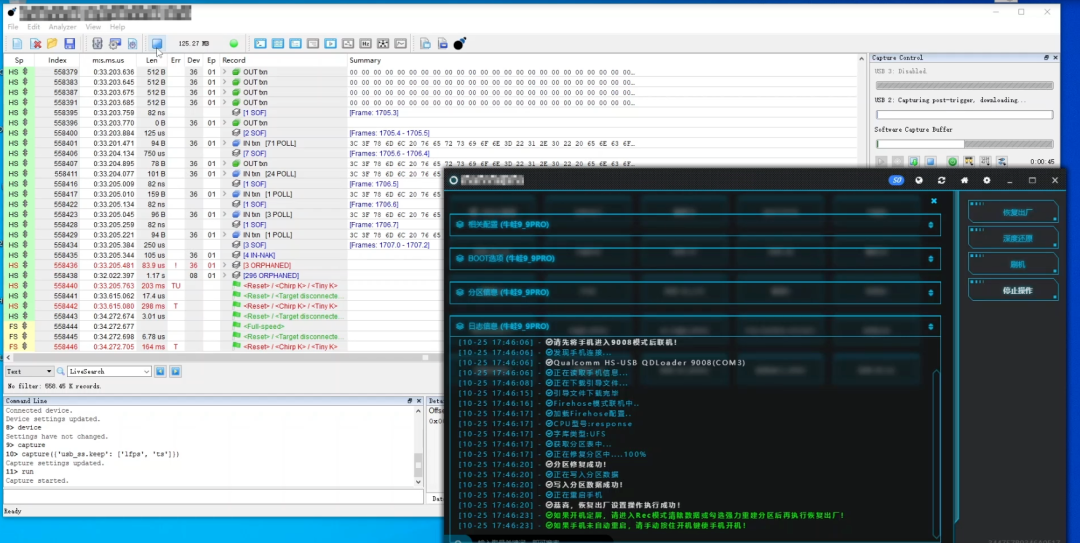This screenshot has width=1080, height=543.
Task: Click the 刷机 button
Action: pos(1012,265)
